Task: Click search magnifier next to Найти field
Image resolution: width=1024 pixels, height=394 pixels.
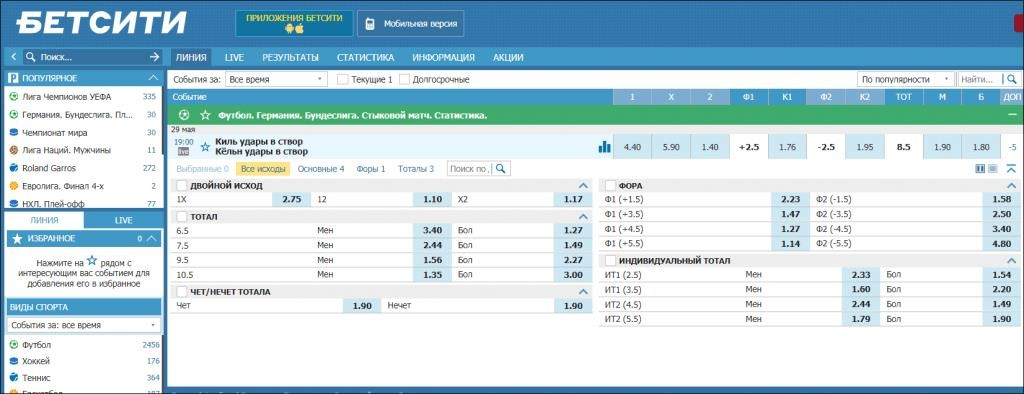Action: click(1011, 79)
